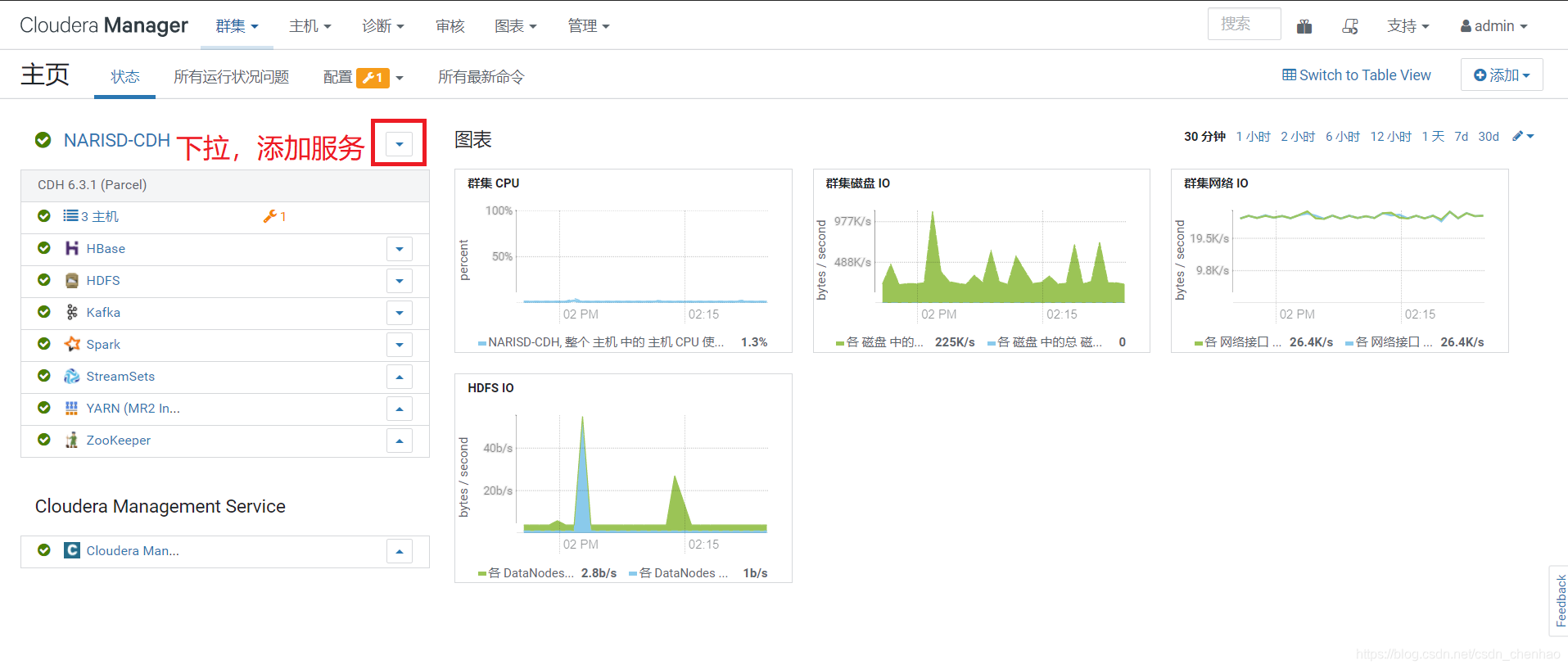Click the HBase service icon
1568x669 pixels.
72,248
